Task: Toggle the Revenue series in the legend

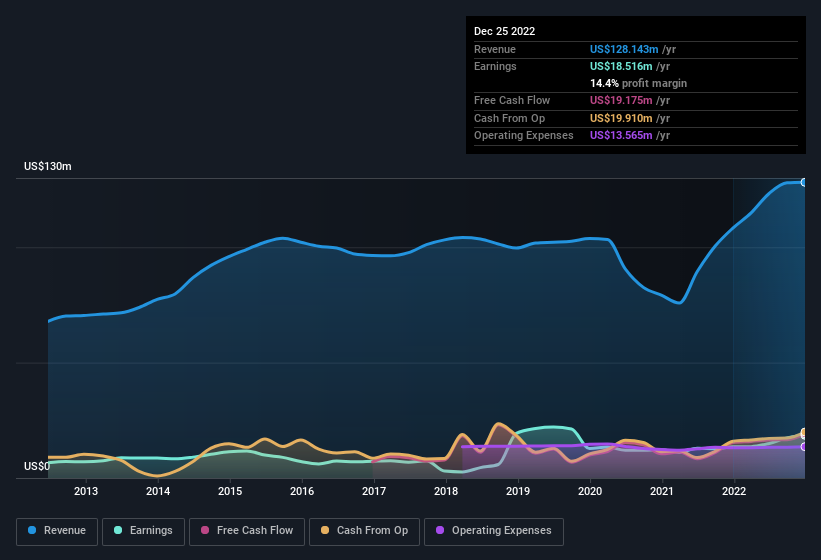Action: tap(58, 531)
